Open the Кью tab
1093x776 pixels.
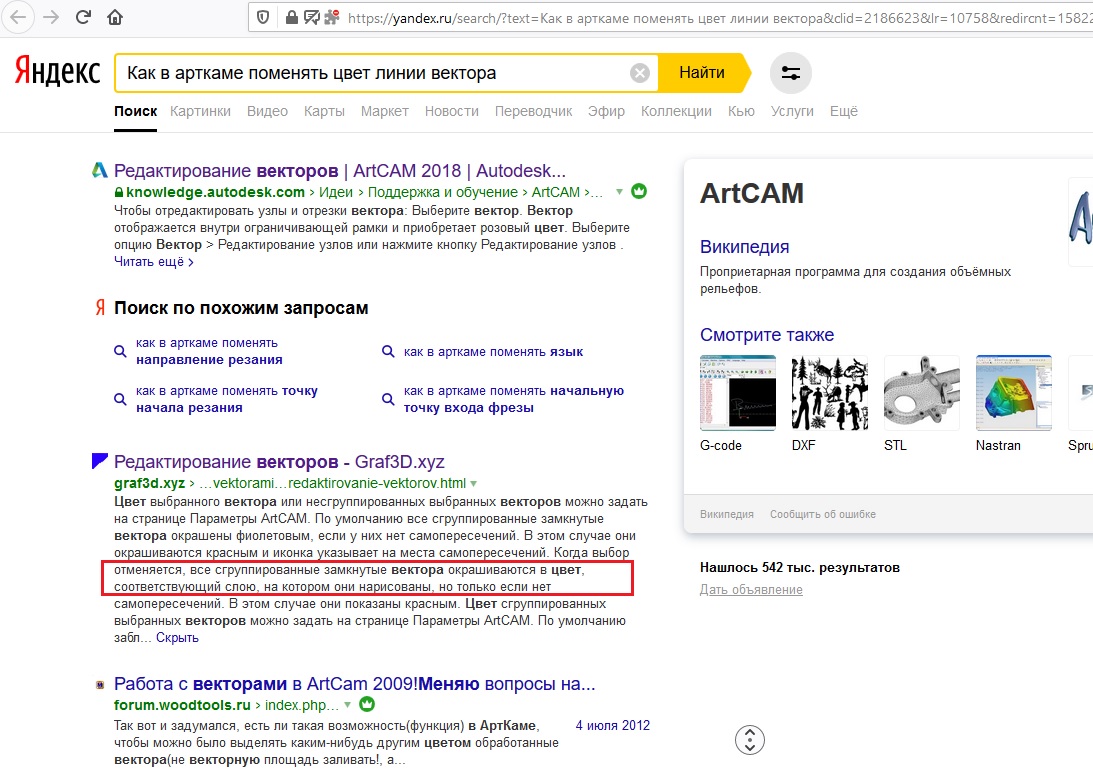741,112
